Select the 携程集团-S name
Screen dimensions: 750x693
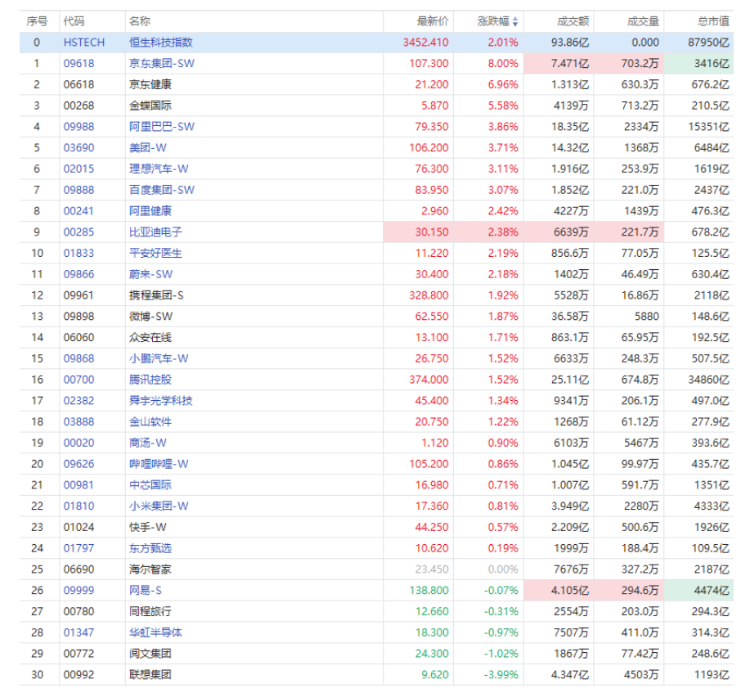click(x=156, y=295)
